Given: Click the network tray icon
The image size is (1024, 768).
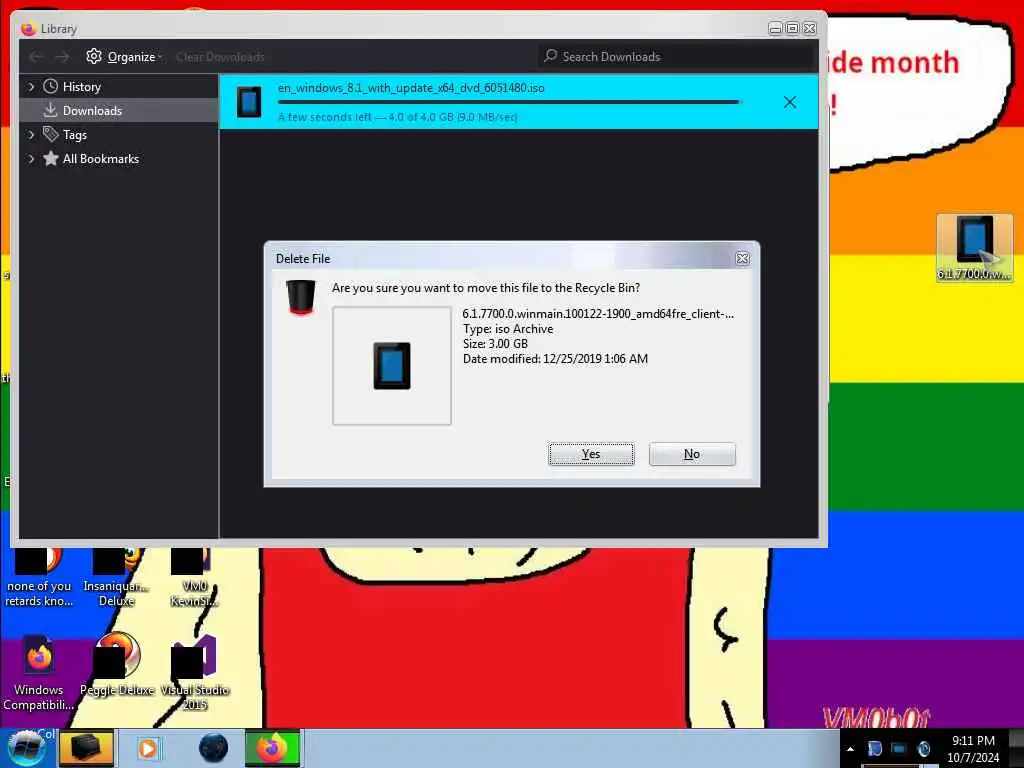Looking at the screenshot, I should point(899,749).
